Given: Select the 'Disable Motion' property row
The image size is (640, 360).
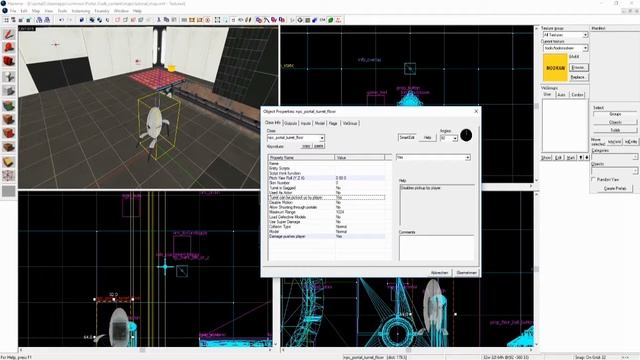Looking at the screenshot, I should coord(327,202).
